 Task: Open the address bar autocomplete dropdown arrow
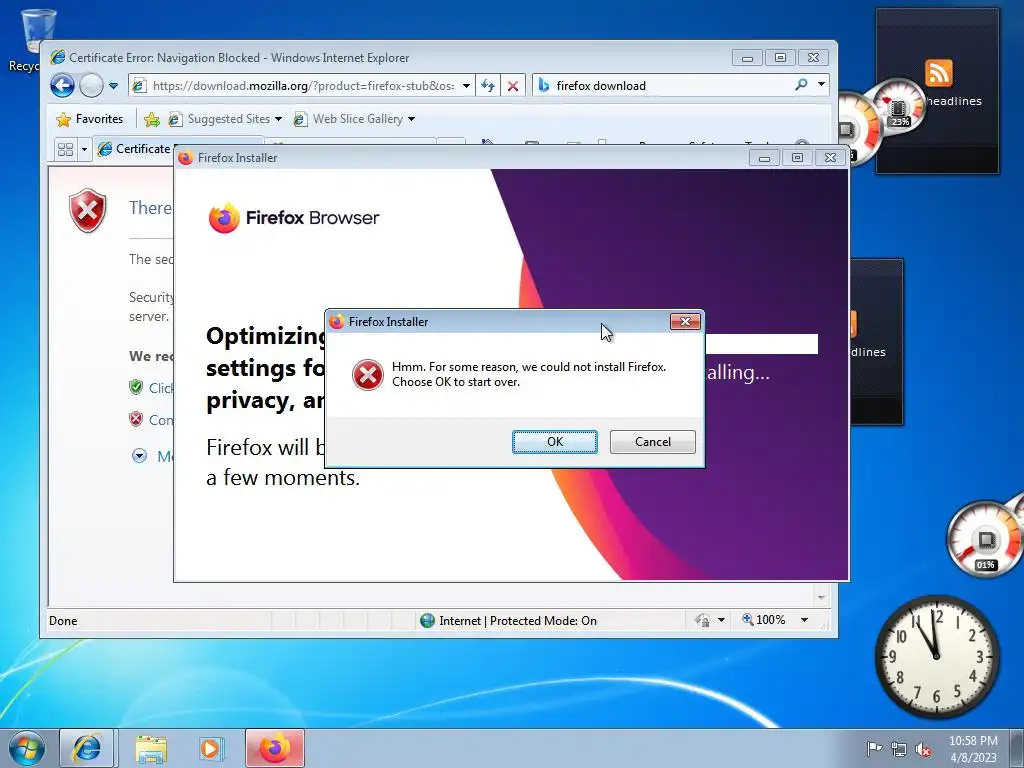coord(466,86)
